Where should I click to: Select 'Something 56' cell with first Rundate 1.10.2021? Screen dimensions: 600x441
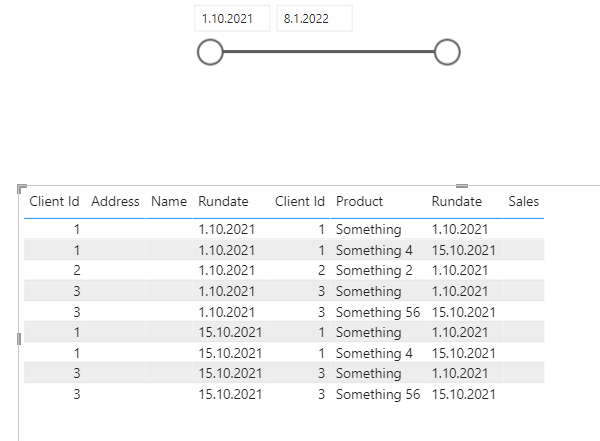(378, 312)
